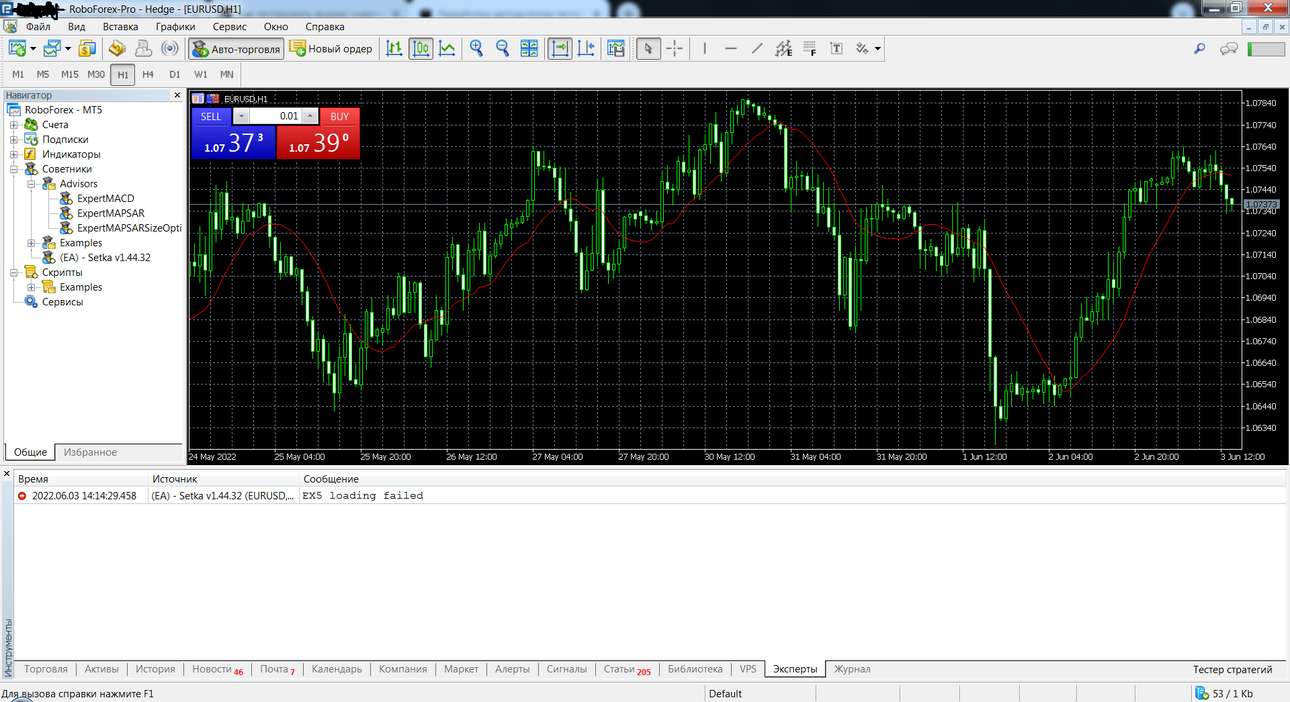Viewport: 1290px width, 702px height.
Task: Toggle chart auto-scroll to latest bar
Action: [560, 48]
